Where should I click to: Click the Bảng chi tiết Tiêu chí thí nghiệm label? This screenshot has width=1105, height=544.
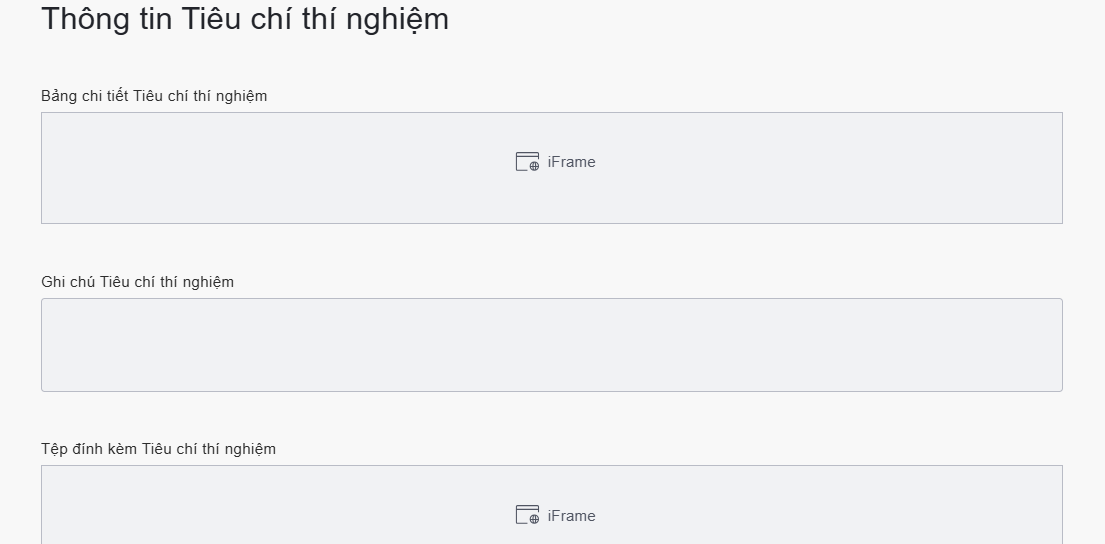tap(154, 96)
